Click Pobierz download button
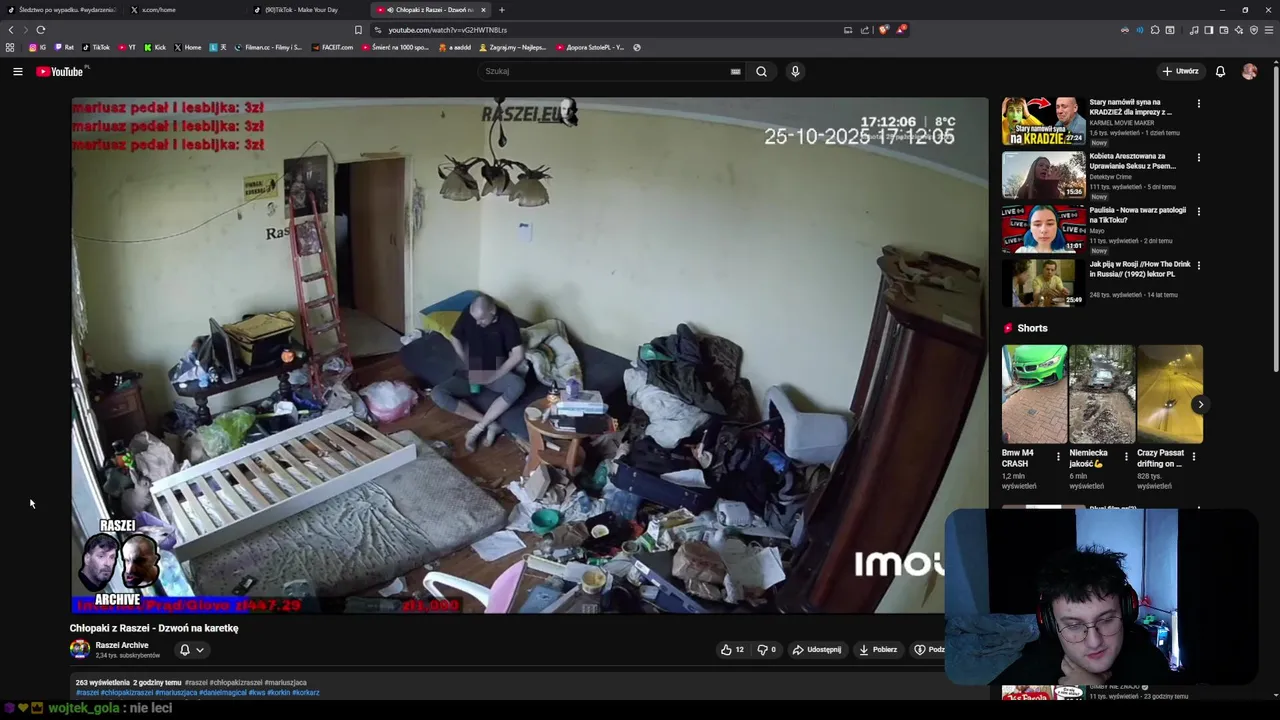Viewport: 1280px width, 720px height. tap(878, 650)
